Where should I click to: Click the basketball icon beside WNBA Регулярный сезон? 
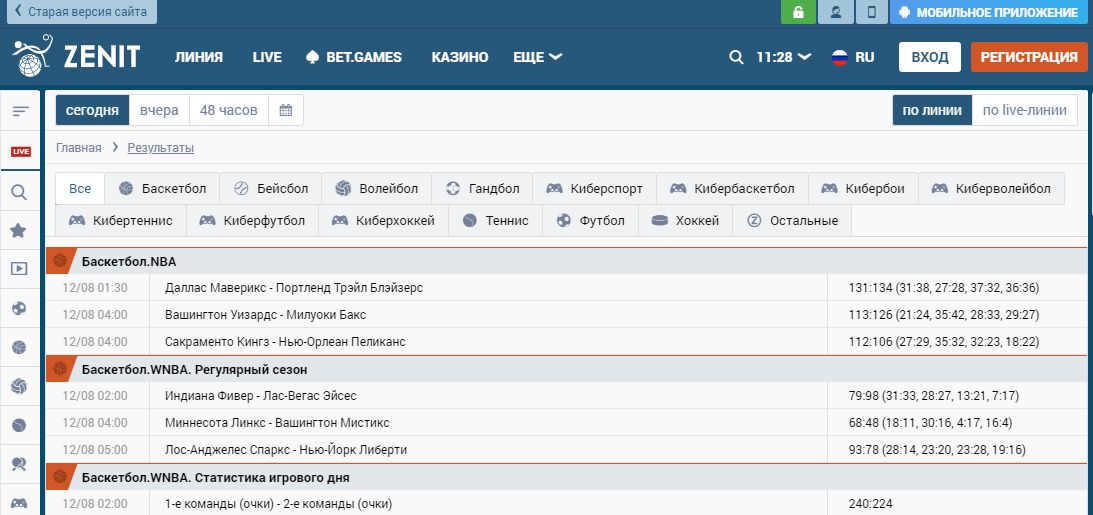tap(60, 369)
